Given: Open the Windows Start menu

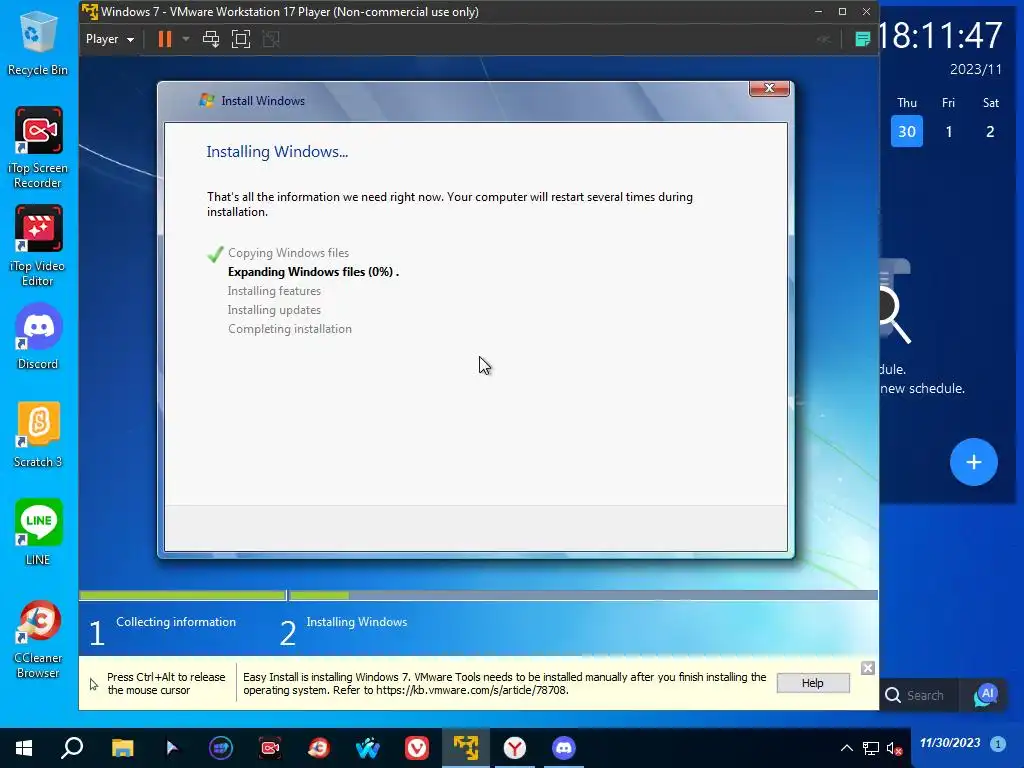Looking at the screenshot, I should point(24,748).
